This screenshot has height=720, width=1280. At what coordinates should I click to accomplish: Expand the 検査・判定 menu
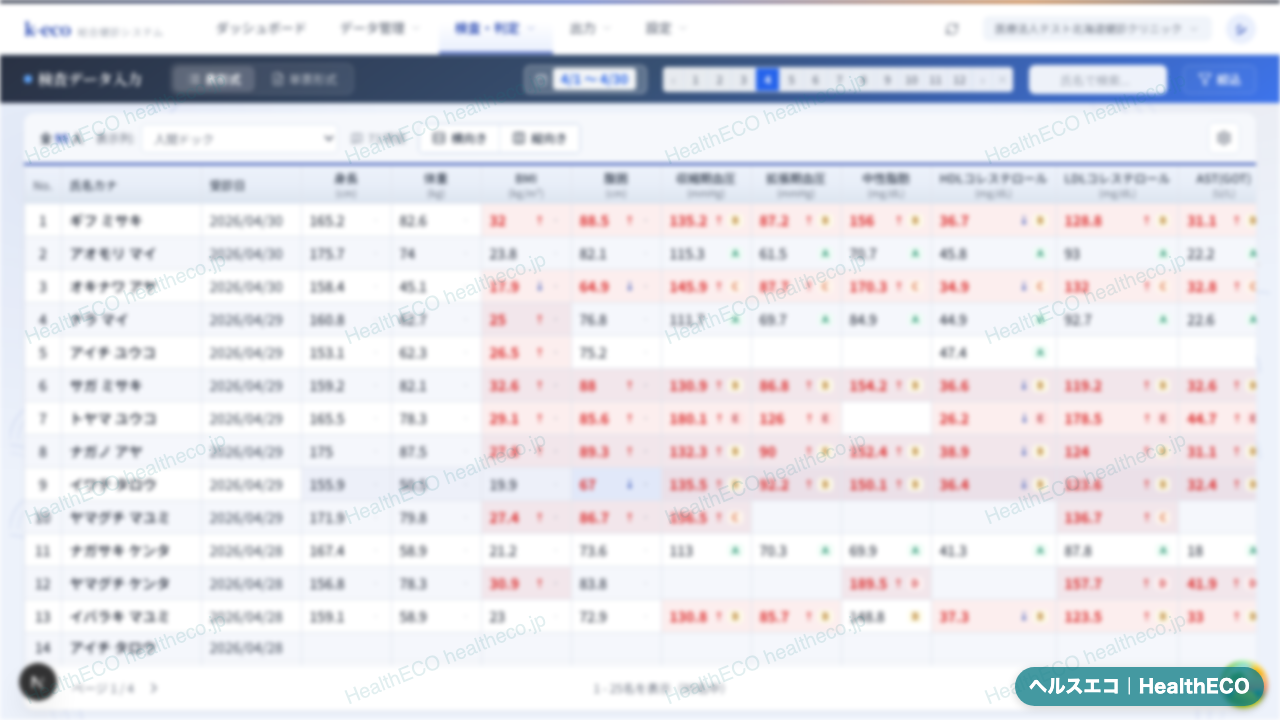(495, 29)
